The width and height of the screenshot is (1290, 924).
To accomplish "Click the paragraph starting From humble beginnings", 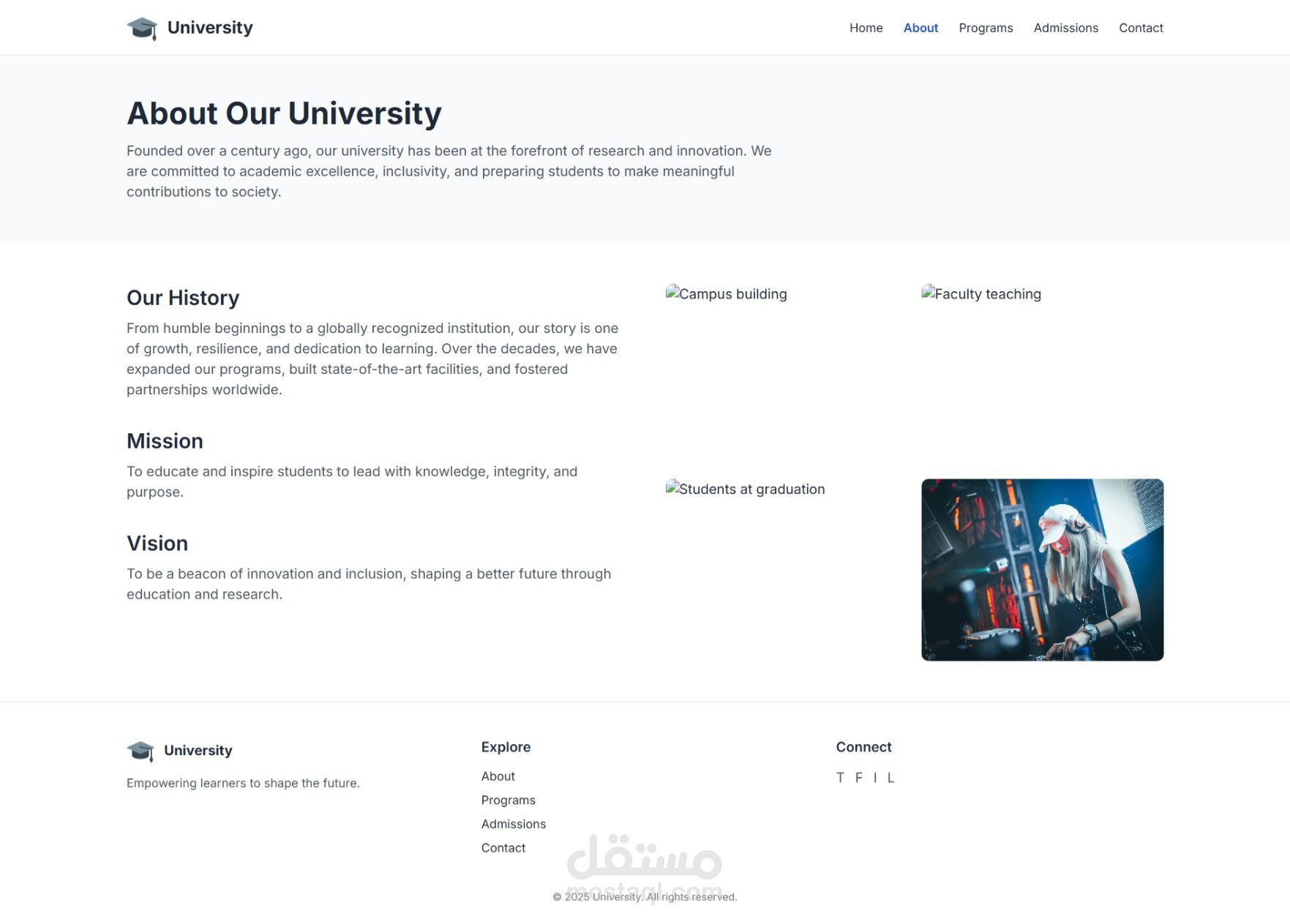I will pos(372,359).
